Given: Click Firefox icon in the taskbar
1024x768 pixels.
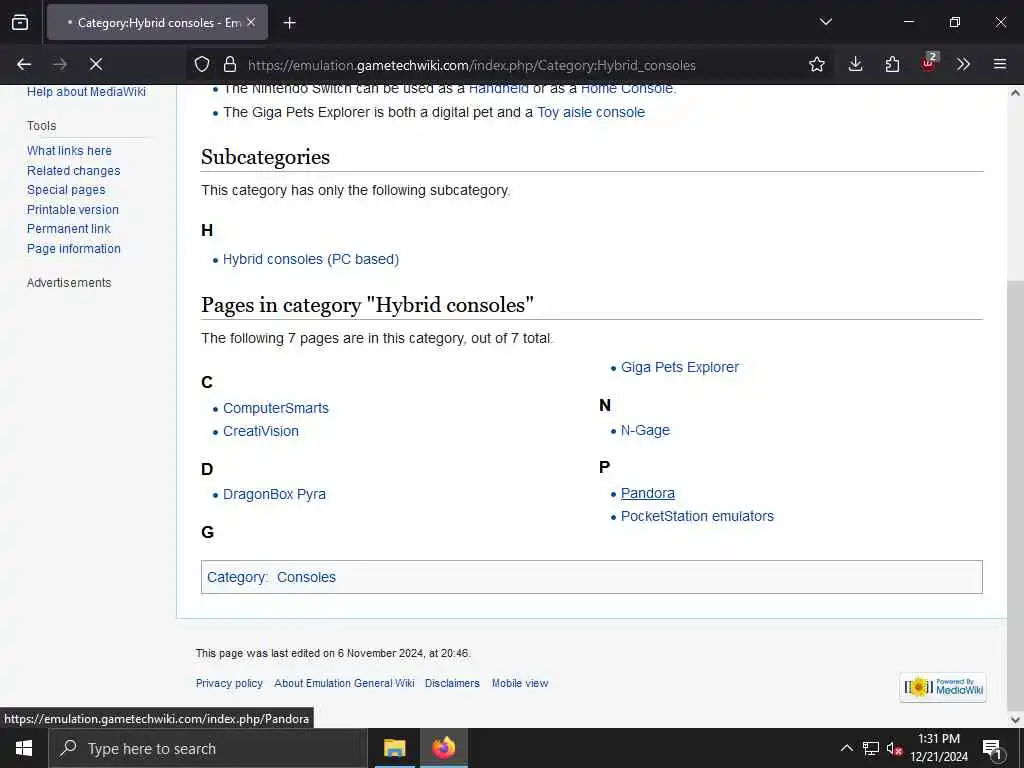Looking at the screenshot, I should tap(443, 748).
